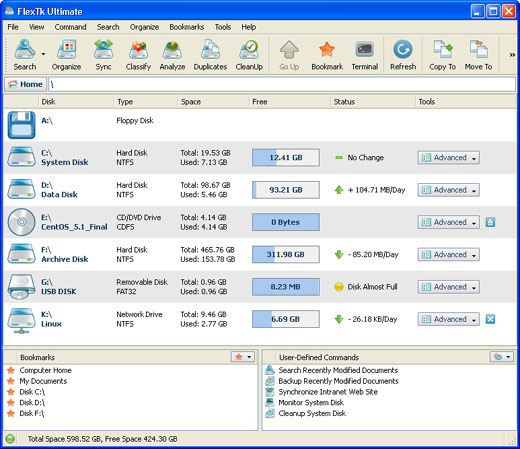Add a bookmark using Bookmark star icon
This screenshot has height=449, width=520.
tap(327, 55)
